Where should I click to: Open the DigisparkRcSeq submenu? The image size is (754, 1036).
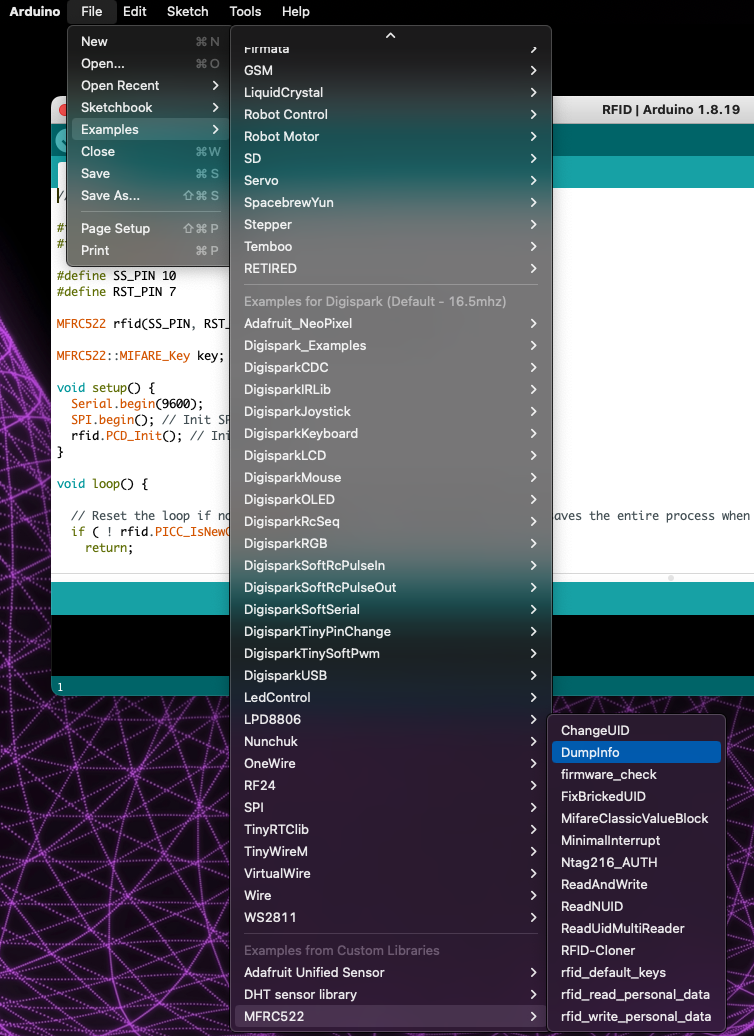390,521
